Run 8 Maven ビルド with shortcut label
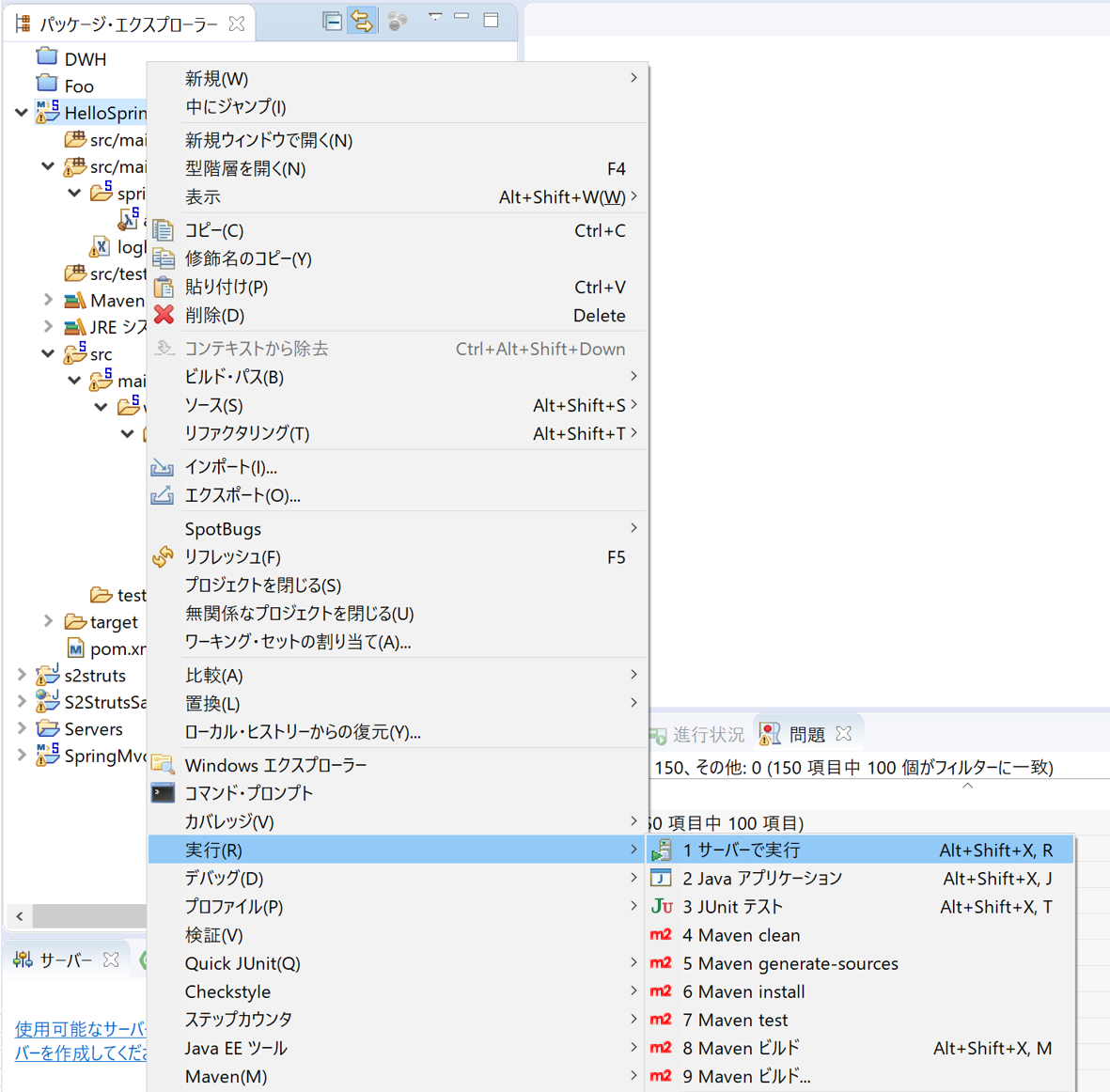 pos(862,1048)
